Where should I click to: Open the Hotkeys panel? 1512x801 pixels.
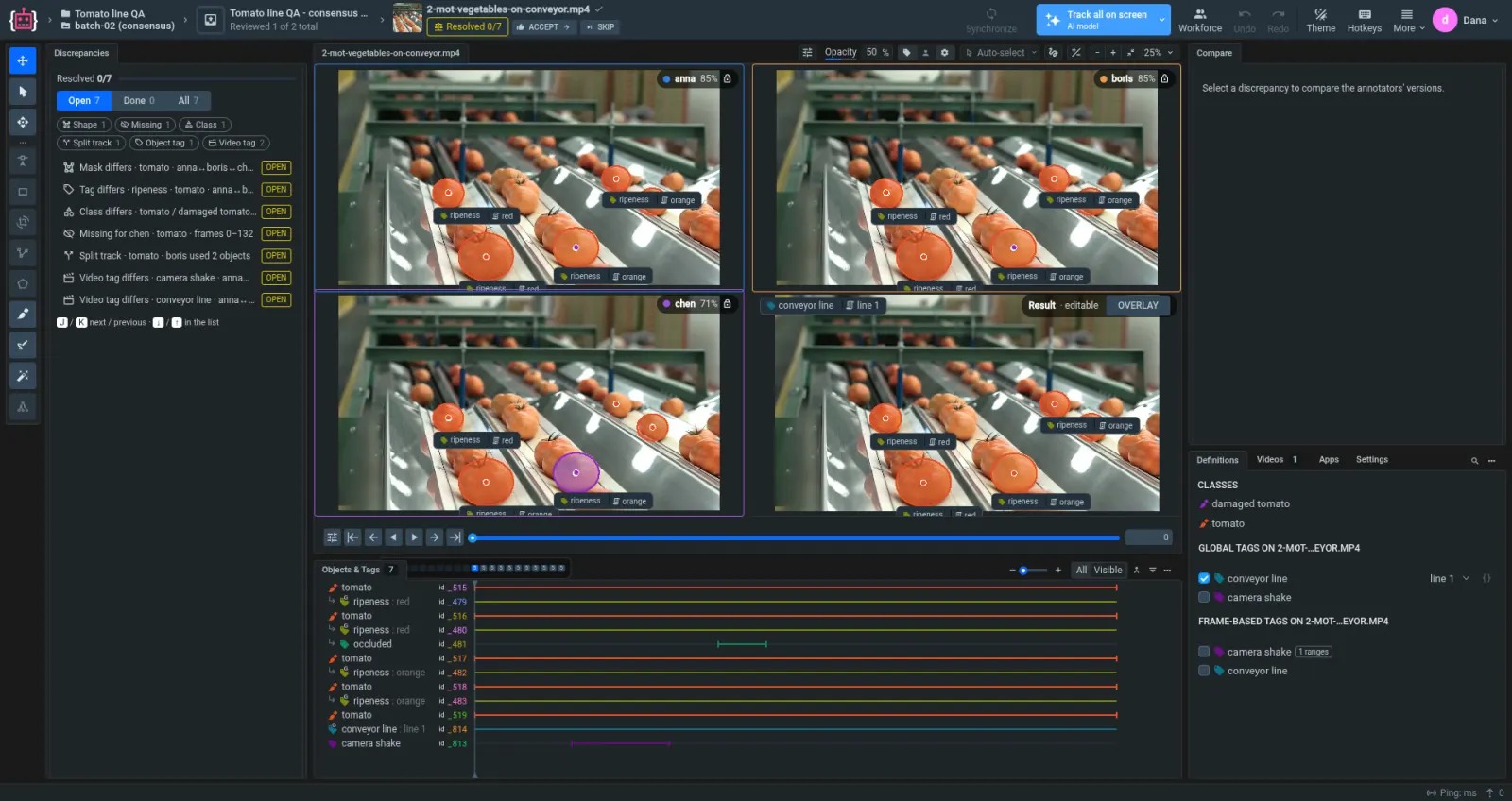tap(1365, 20)
